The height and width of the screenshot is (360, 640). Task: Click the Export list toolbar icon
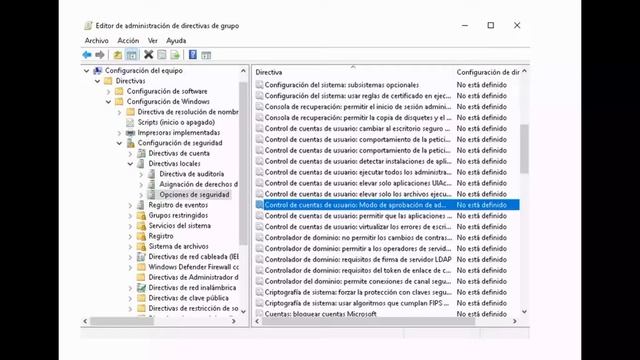pyautogui.click(x=175, y=55)
